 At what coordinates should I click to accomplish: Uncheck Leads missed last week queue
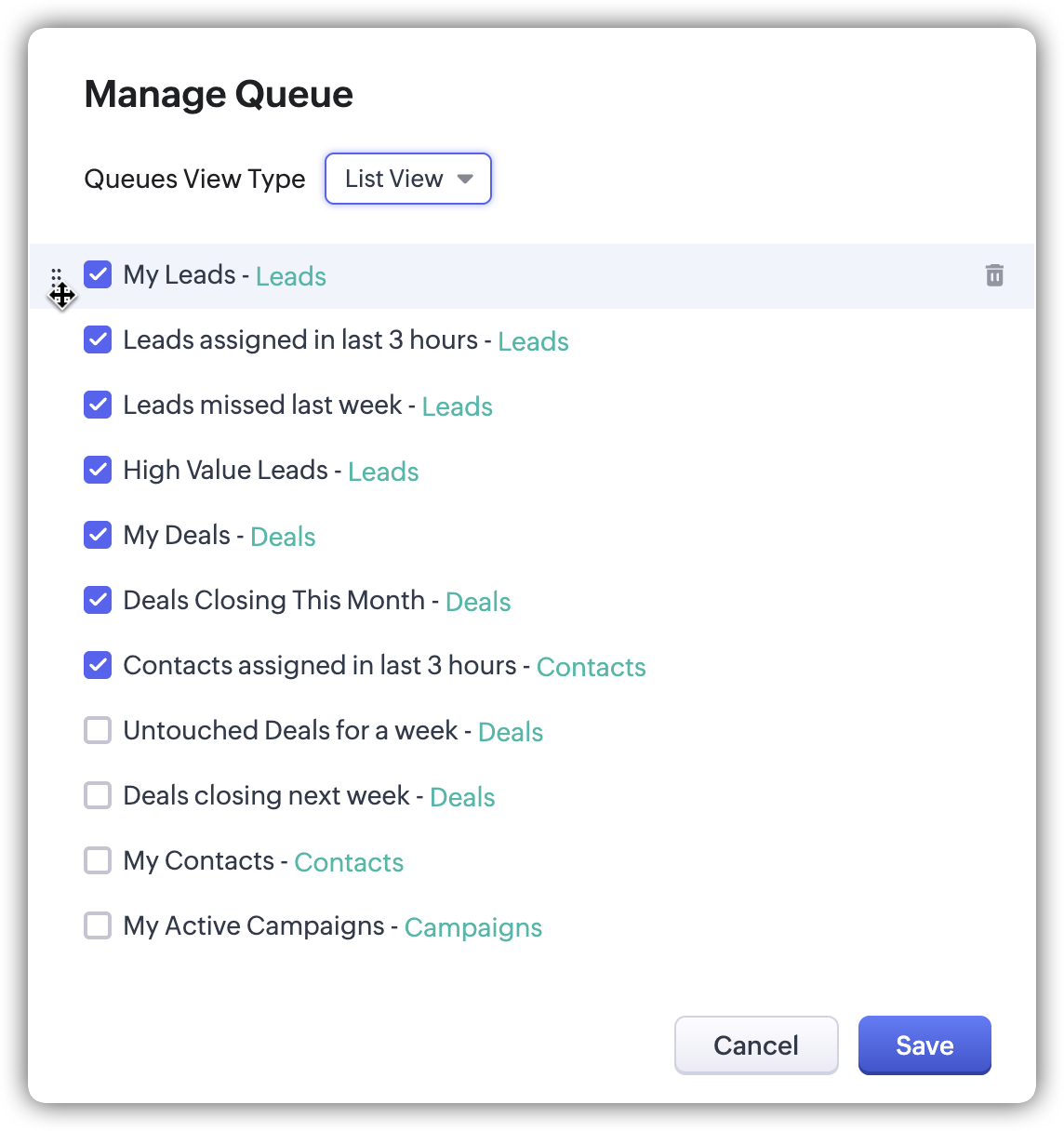(98, 405)
